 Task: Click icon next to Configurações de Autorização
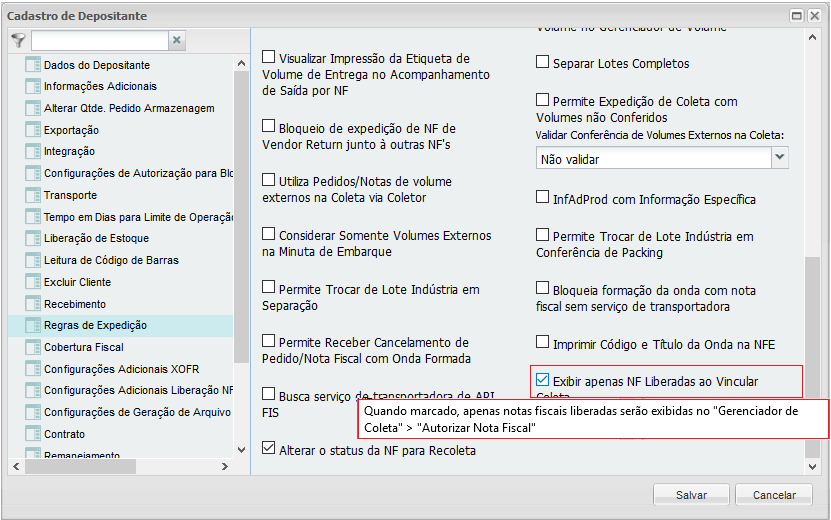pos(33,173)
